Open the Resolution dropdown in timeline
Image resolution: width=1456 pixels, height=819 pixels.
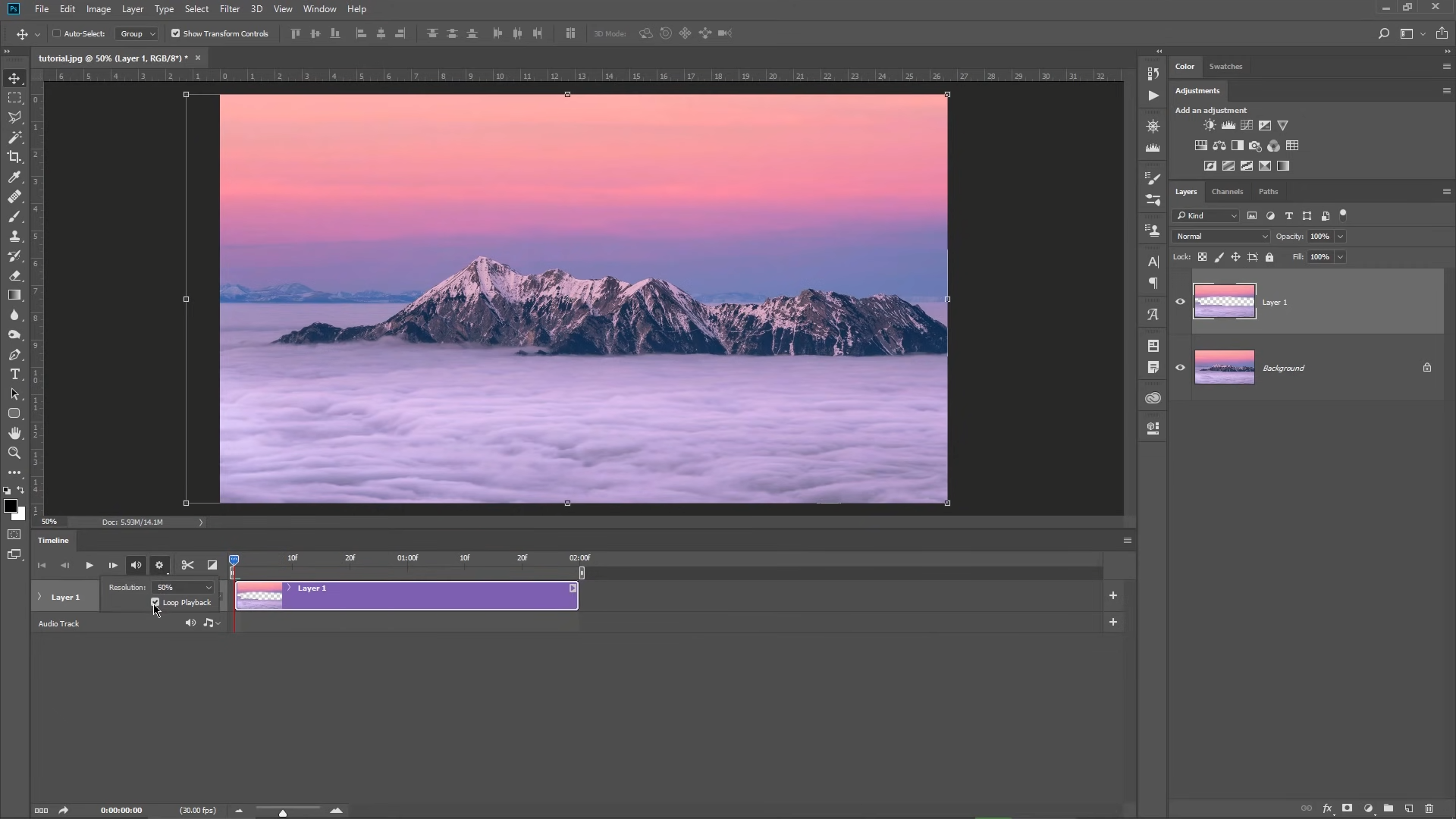[181, 587]
